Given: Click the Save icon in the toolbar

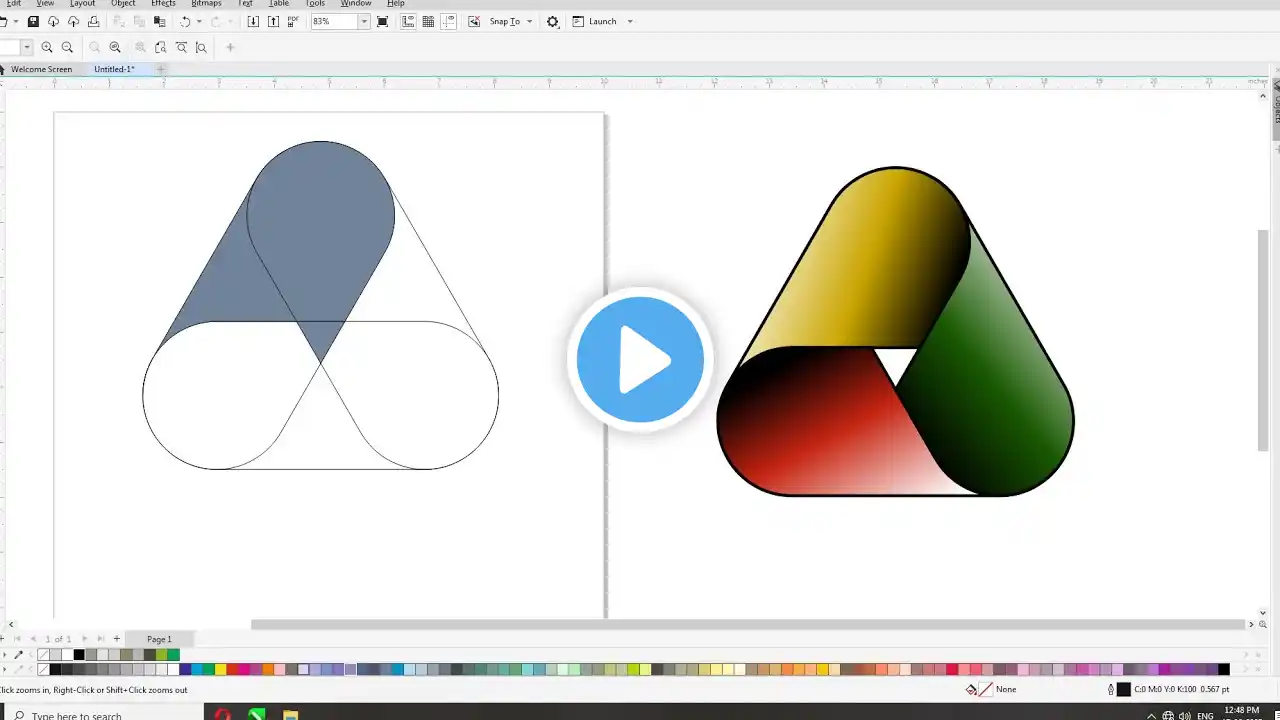Looking at the screenshot, I should 33,21.
